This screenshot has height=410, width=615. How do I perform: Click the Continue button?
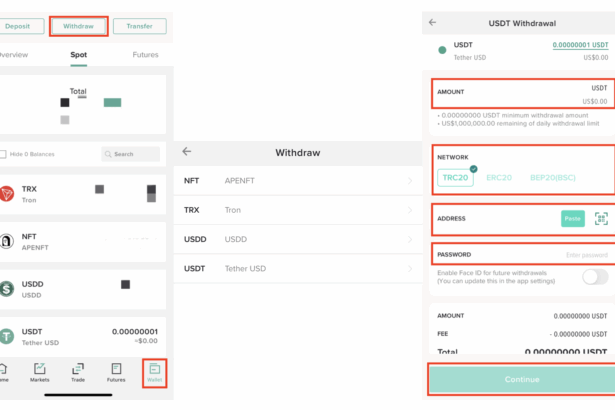click(x=521, y=380)
